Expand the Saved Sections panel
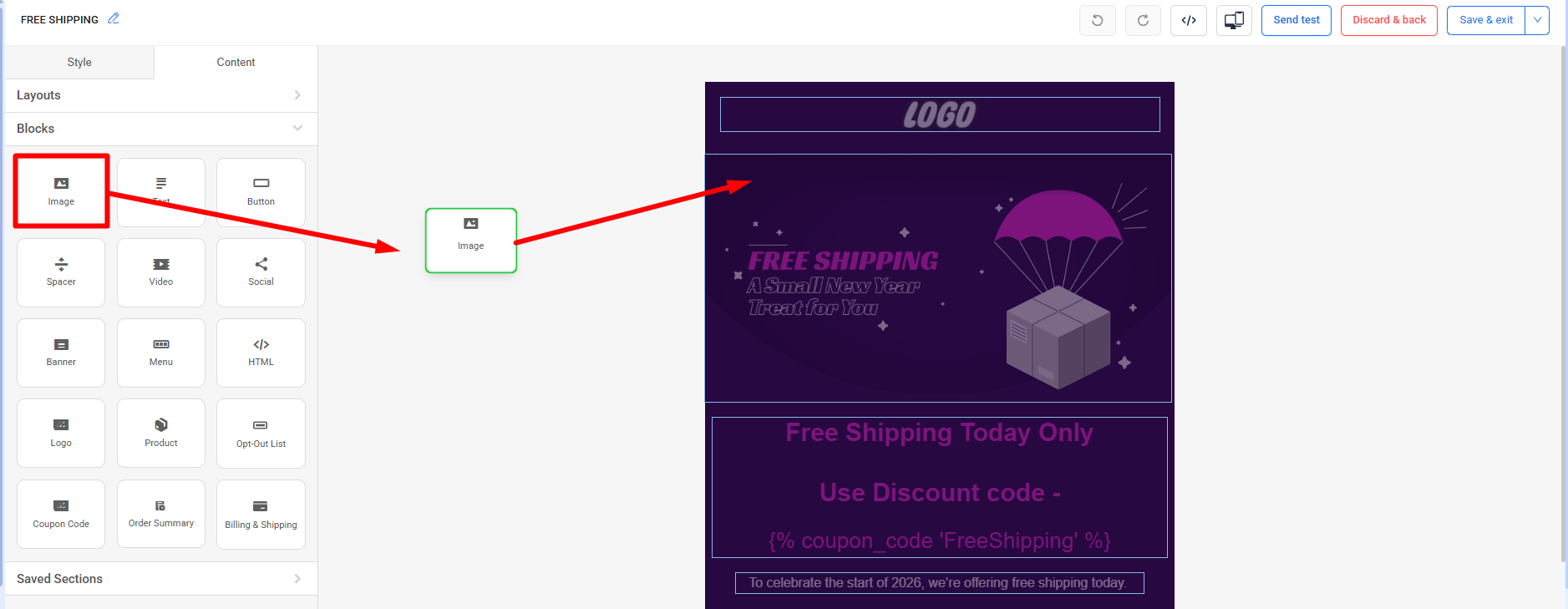1568x609 pixels. tap(160, 579)
